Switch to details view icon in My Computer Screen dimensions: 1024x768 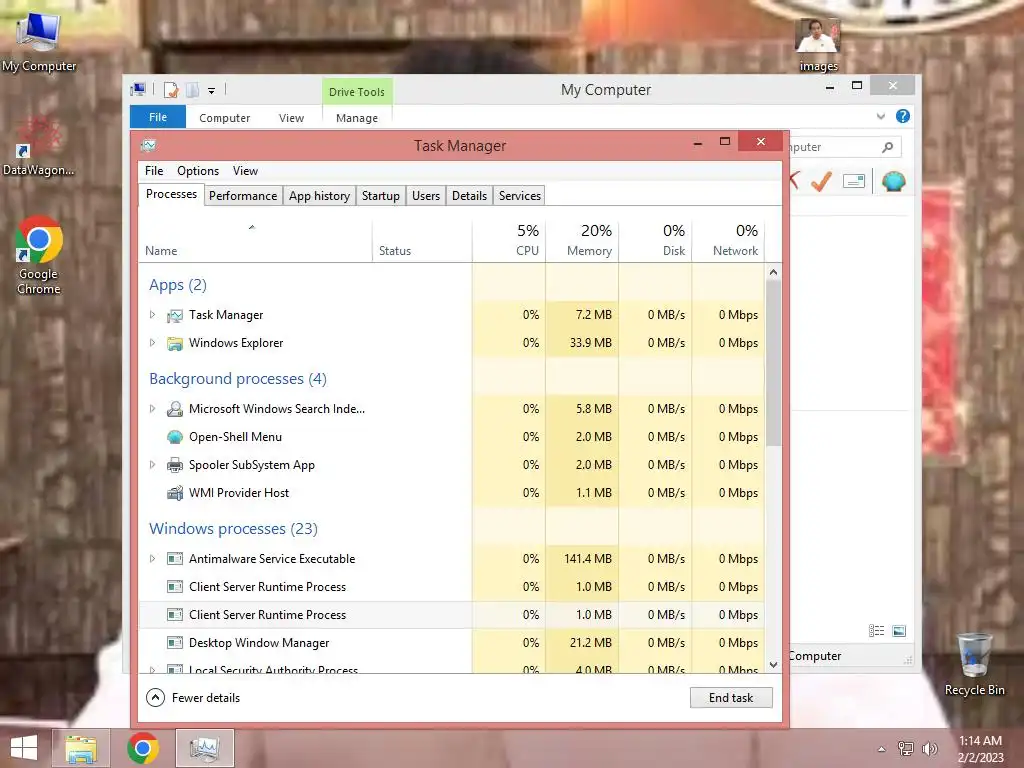(876, 630)
